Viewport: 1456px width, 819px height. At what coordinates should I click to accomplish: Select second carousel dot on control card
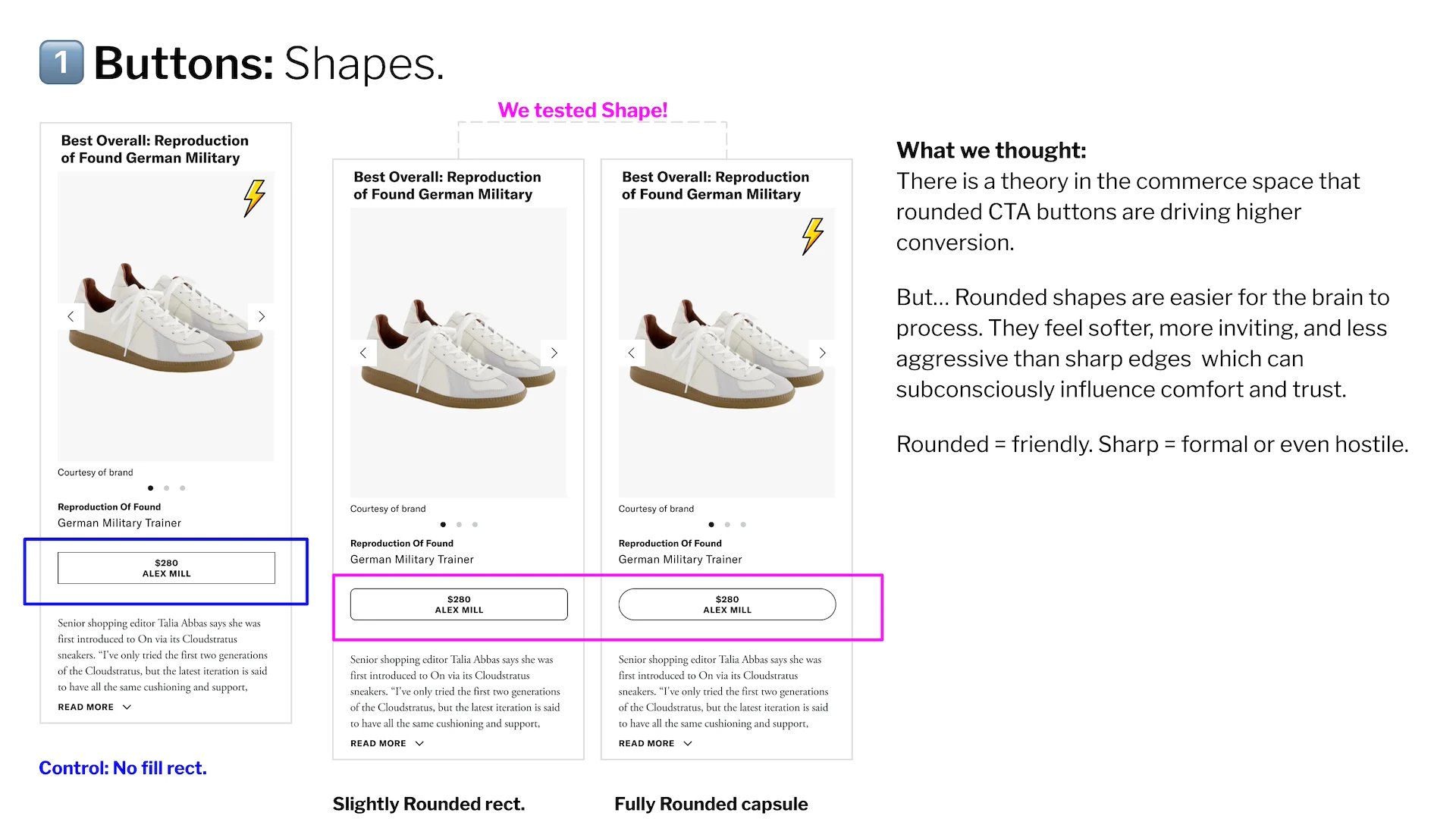(x=167, y=488)
